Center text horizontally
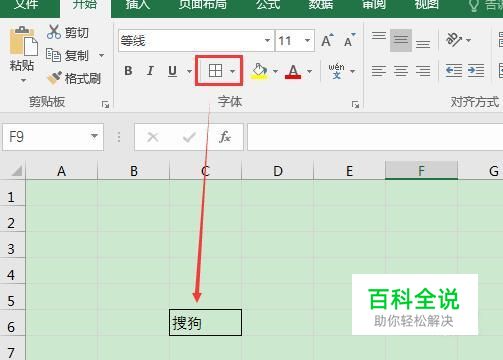 pos(401,71)
